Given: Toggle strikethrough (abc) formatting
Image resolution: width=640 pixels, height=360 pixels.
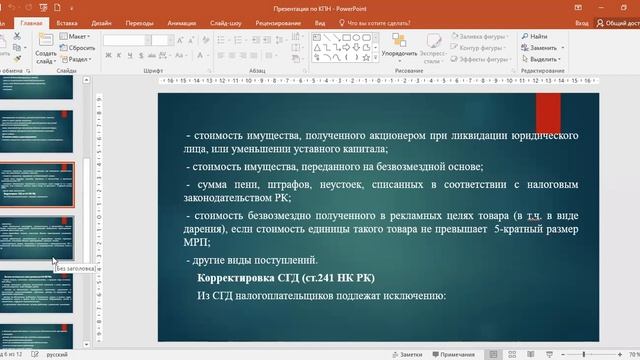Looking at the screenshot, I should click(x=151, y=56).
